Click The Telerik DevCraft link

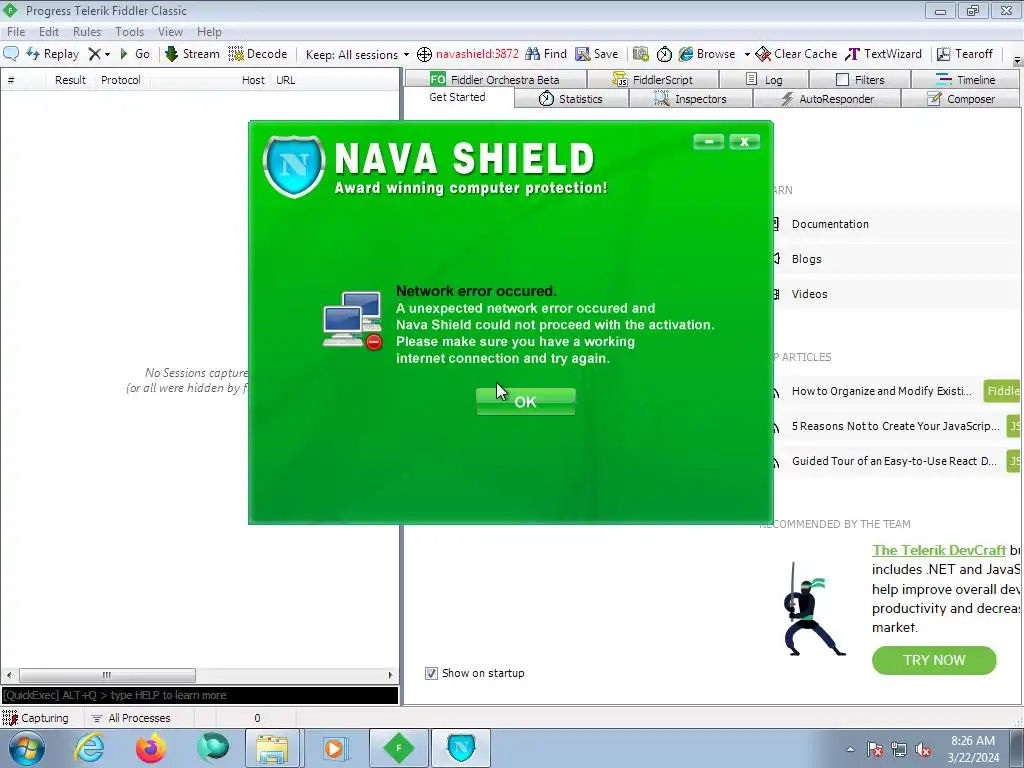point(938,551)
